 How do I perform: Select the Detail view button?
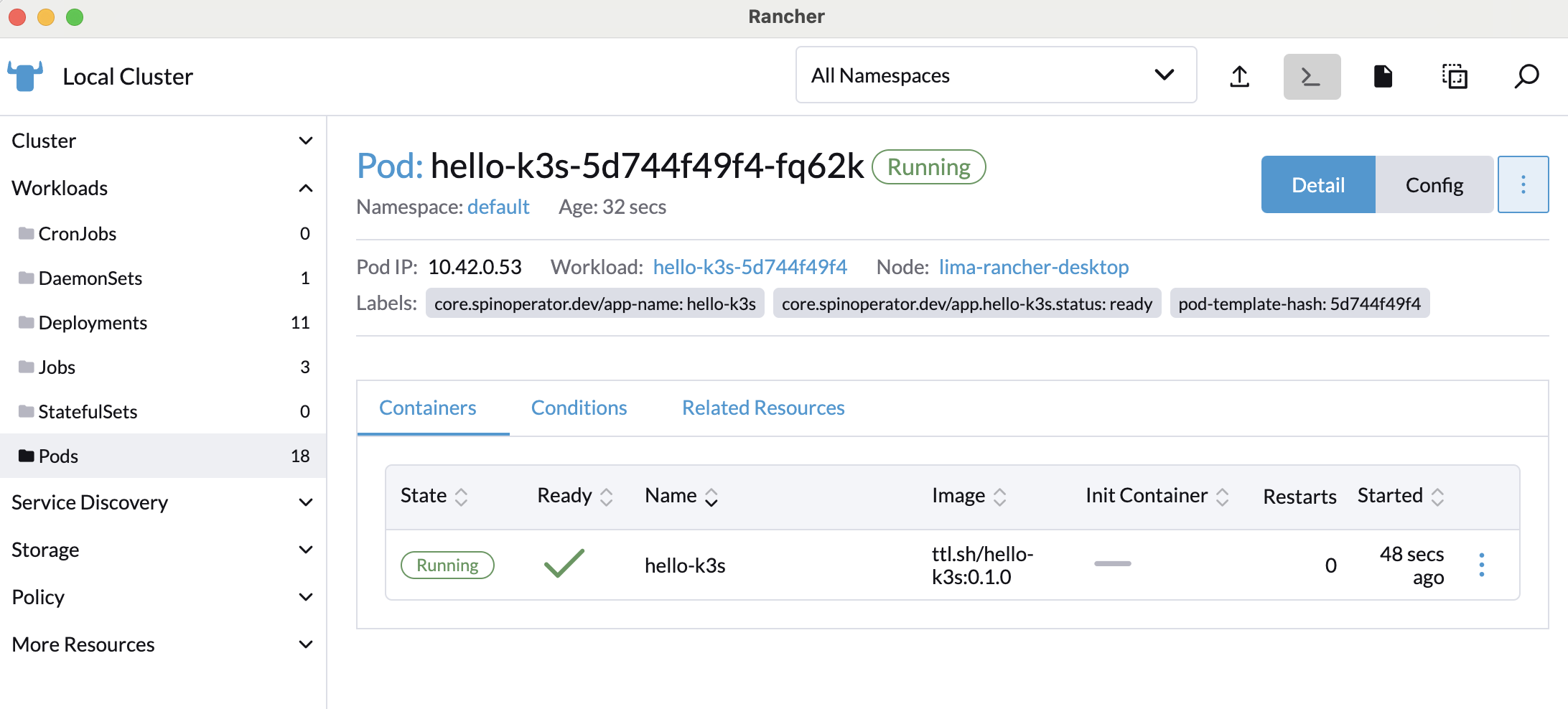coord(1318,184)
